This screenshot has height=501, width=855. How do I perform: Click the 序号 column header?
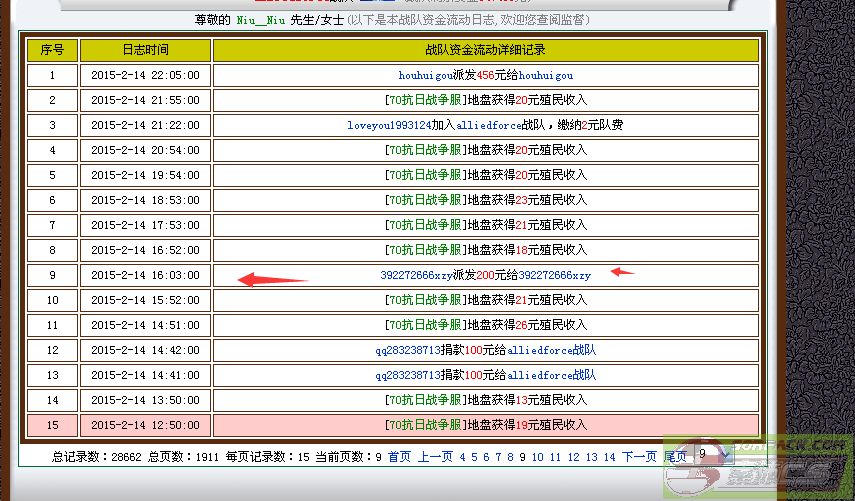click(52, 49)
